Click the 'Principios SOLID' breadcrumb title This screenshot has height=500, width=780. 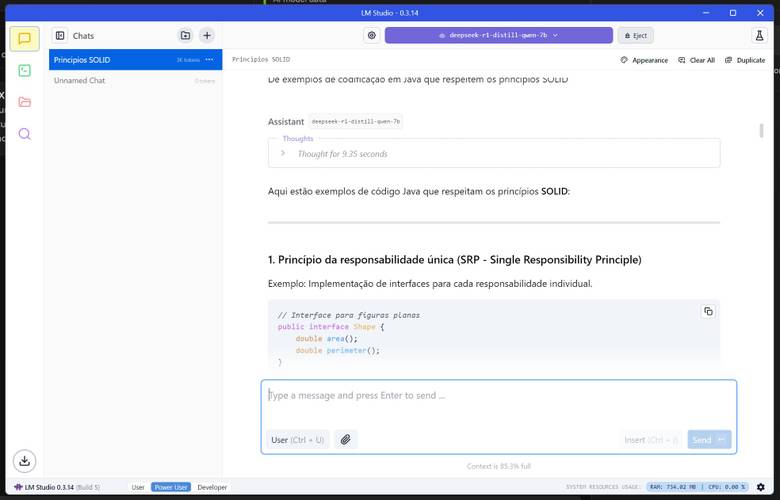261,59
